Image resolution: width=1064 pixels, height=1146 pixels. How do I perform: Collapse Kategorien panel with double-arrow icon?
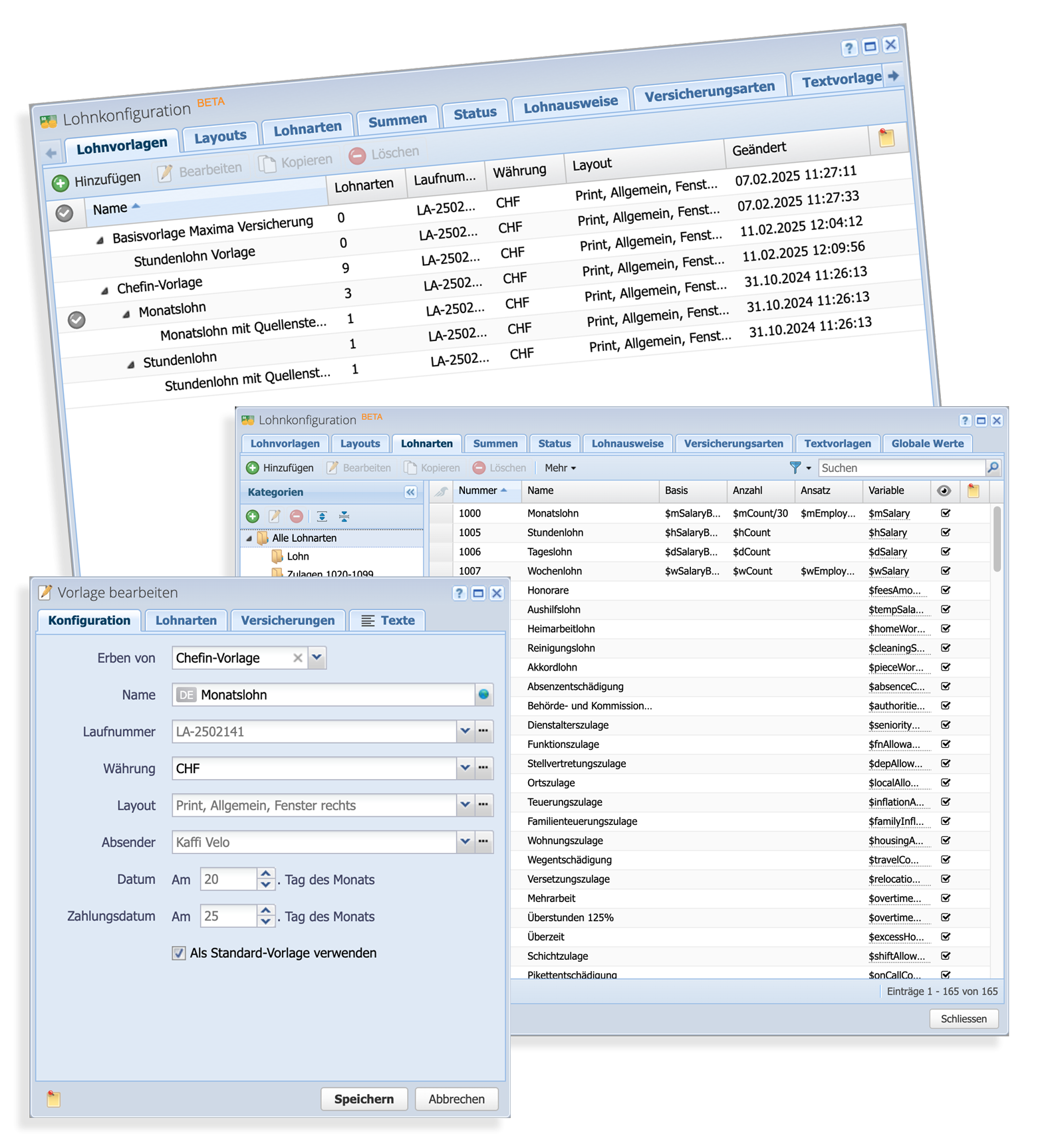pyautogui.click(x=410, y=492)
